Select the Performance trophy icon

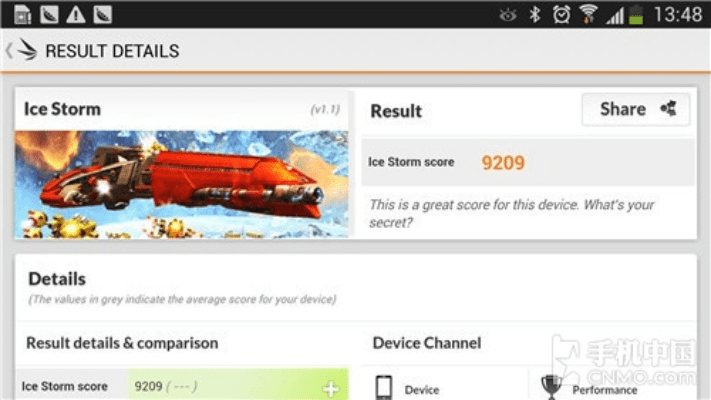pyautogui.click(x=551, y=387)
